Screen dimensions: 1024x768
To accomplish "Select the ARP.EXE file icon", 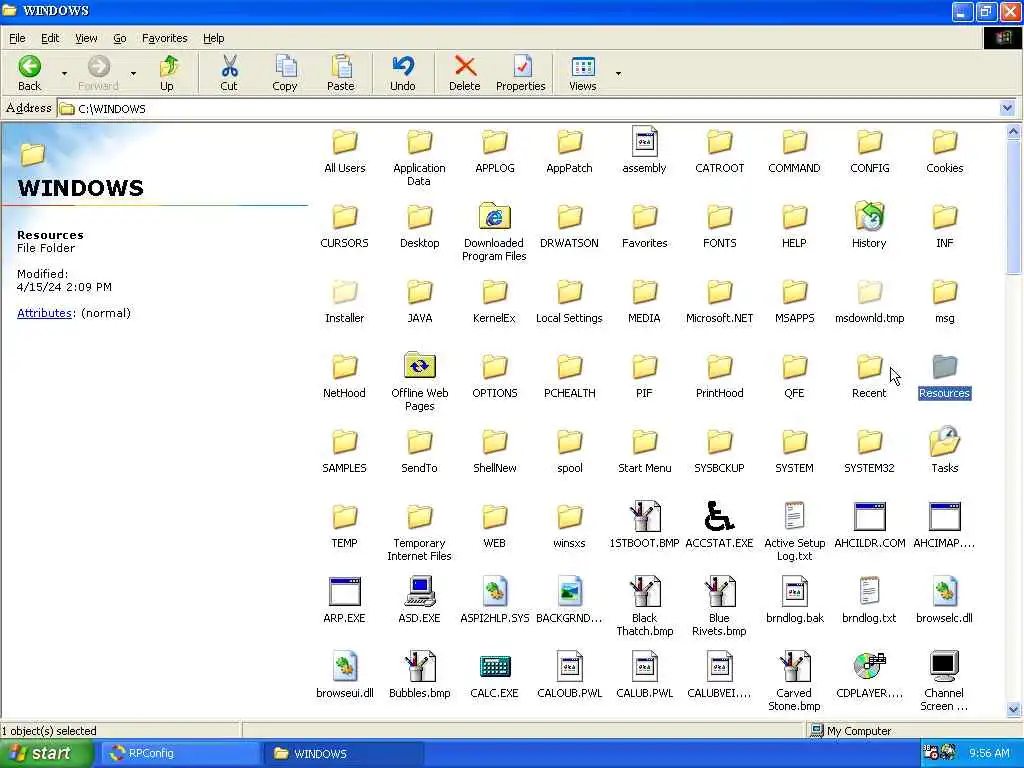I will click(344, 591).
